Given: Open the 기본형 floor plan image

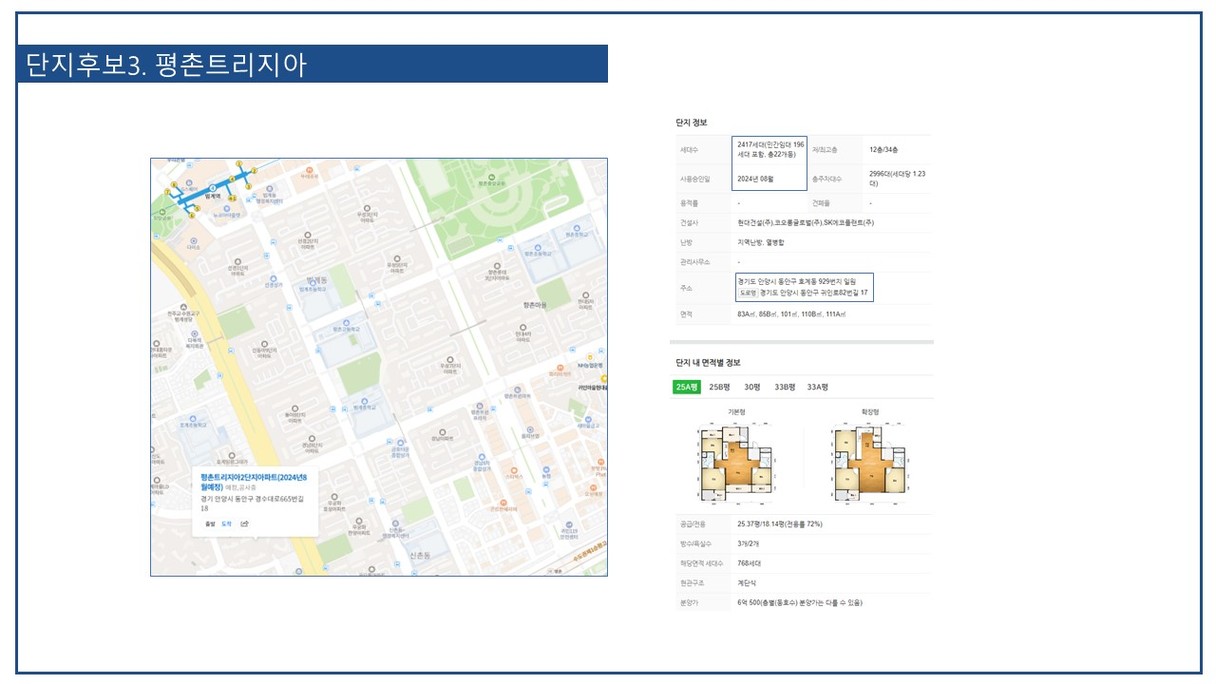Looking at the screenshot, I should click(x=737, y=463).
